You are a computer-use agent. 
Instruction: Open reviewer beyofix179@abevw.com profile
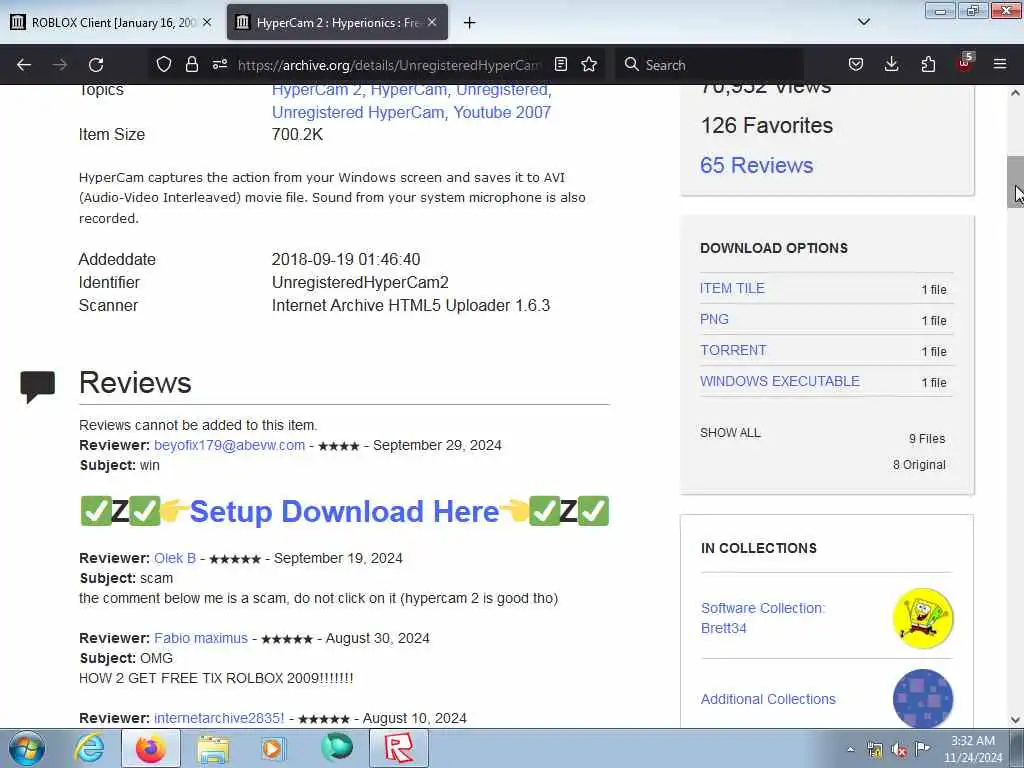click(229, 445)
